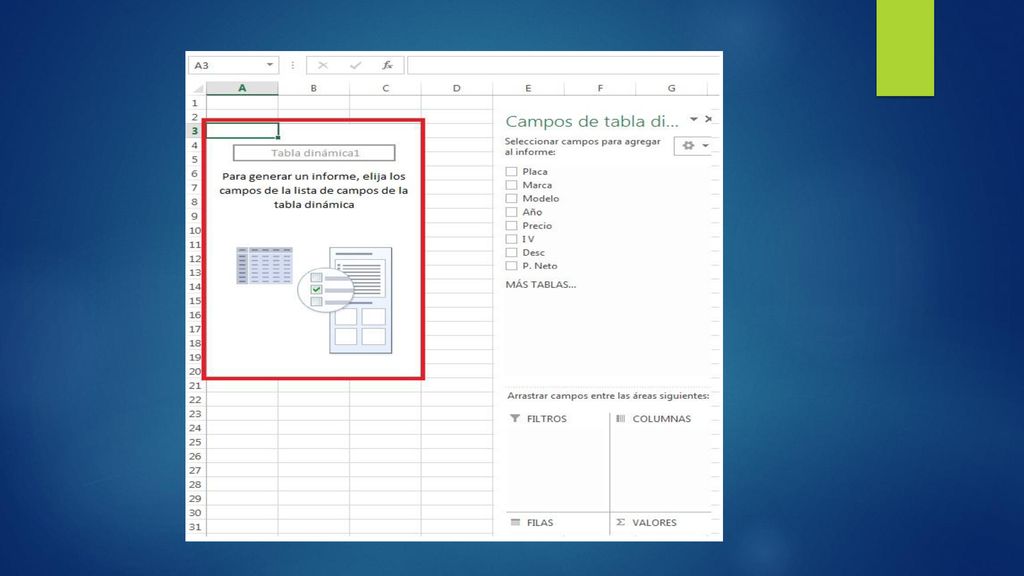Expand the gear tools dropdown arrow
1024x576 pixels.
pyautogui.click(x=705, y=146)
